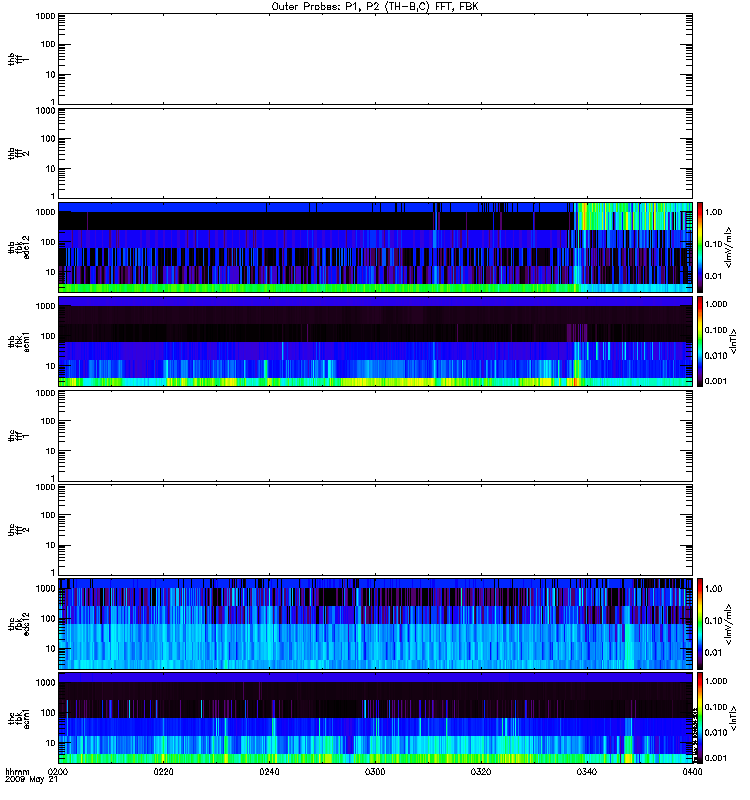Click the 'thb fbk edc12' y-axis title
This screenshot has height=800, width=750.
pos(18,247)
